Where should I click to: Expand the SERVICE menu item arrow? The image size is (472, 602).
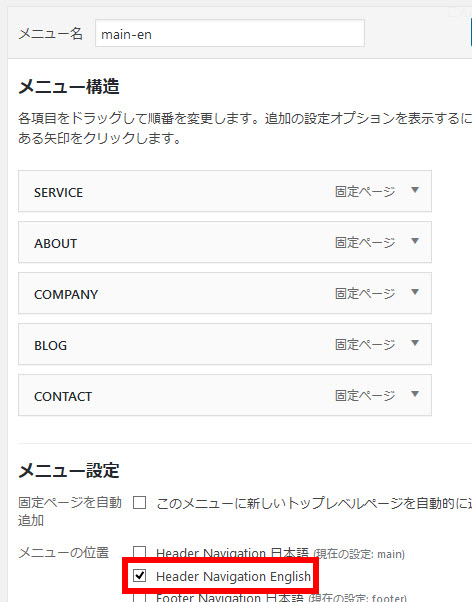click(x=415, y=190)
